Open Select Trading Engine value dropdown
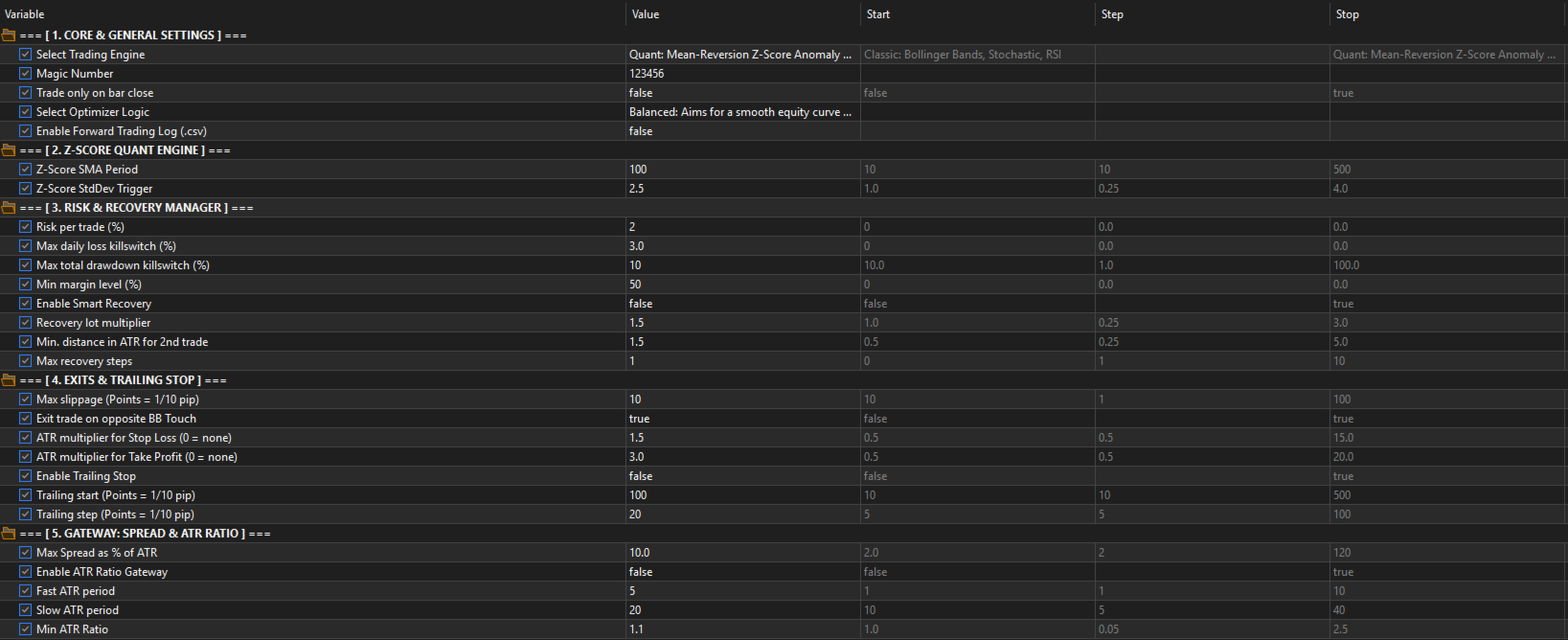This screenshot has height=640, width=1568. (740, 55)
